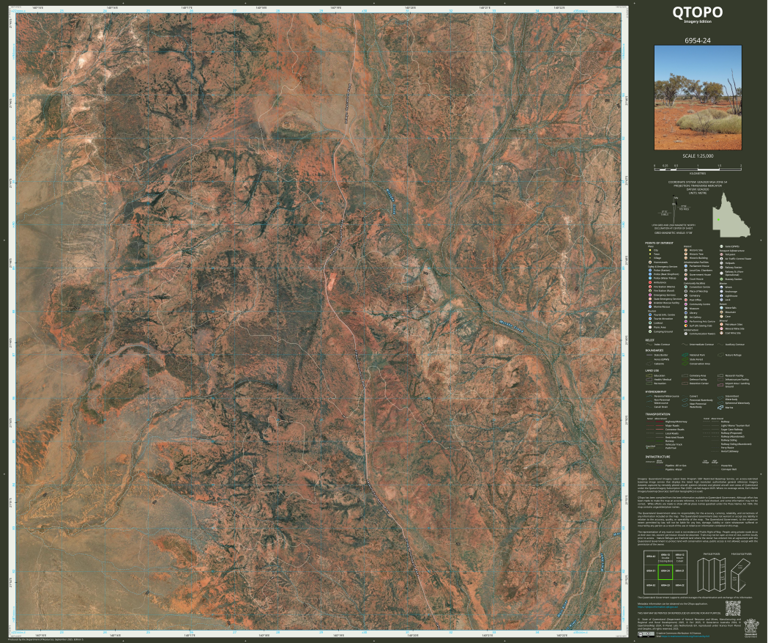Viewport: 768px width, 643px height.
Task: Click the Museum legend symbol
Action: coord(686,309)
